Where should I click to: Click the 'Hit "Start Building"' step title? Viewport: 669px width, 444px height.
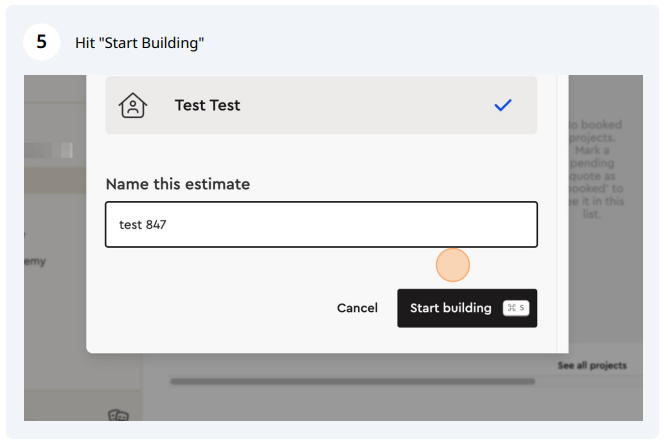click(x=140, y=43)
